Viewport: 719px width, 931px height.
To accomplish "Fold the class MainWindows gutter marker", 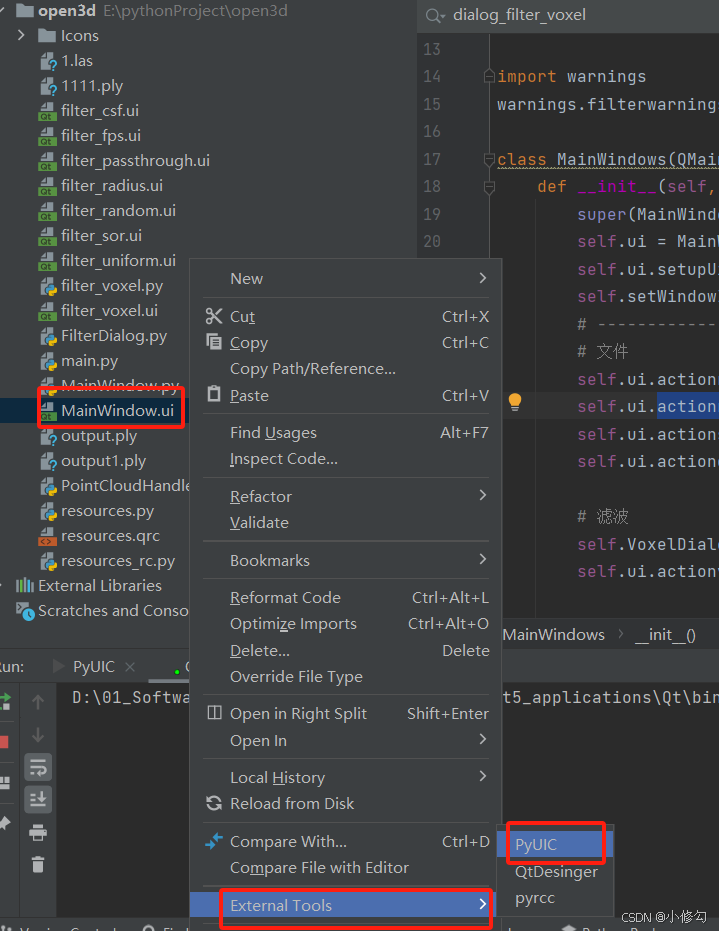I will point(489,160).
